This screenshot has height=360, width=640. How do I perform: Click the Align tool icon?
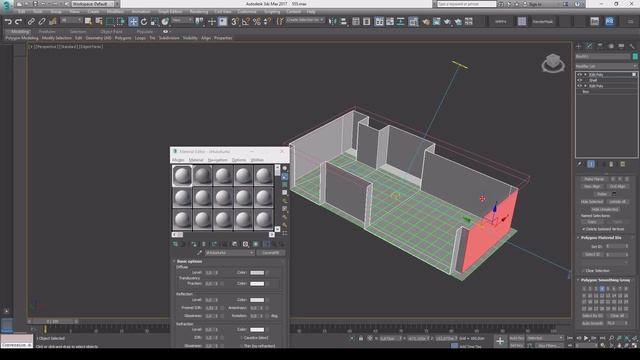point(343,22)
